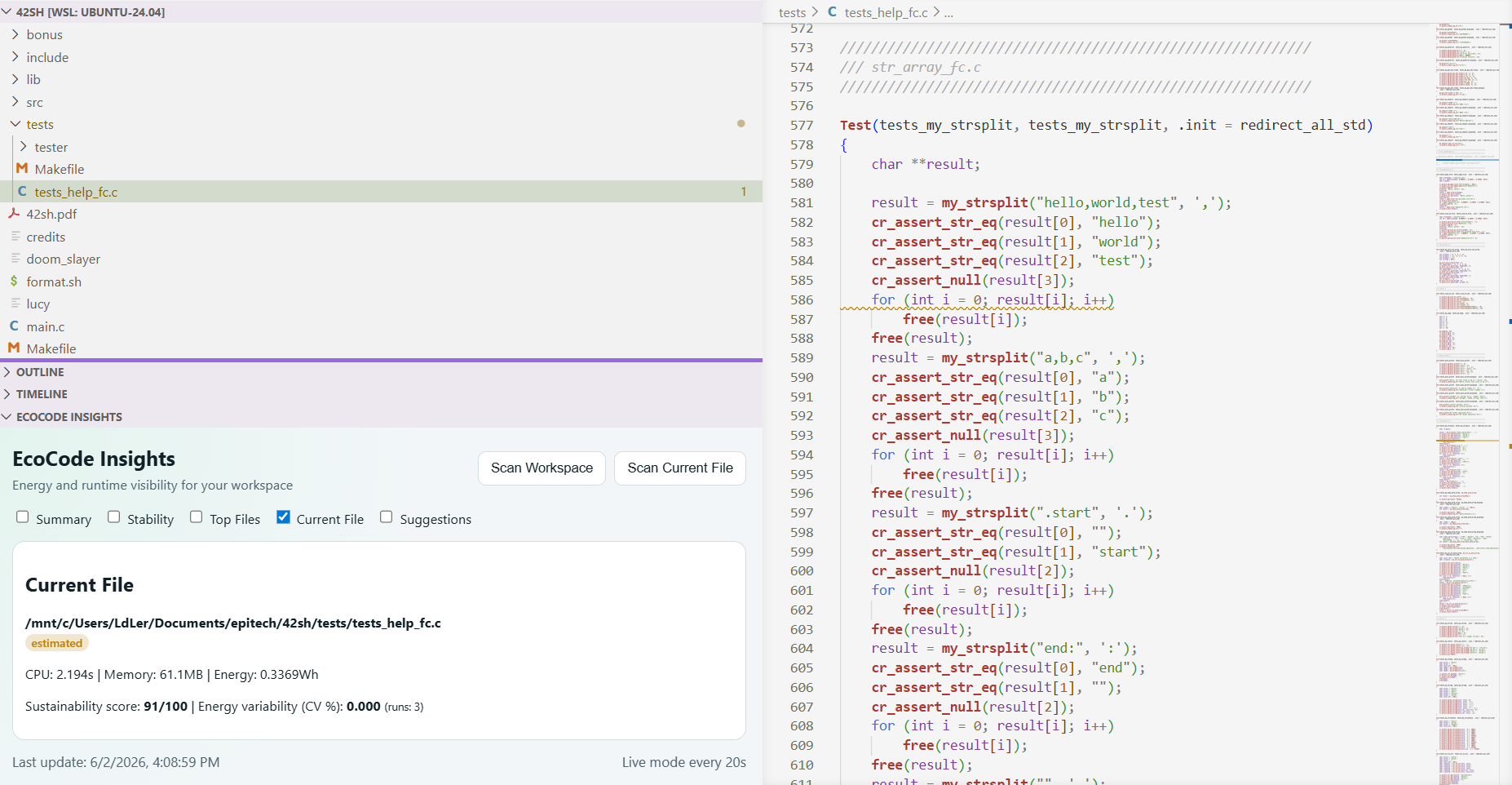Click the PDF icon next to 42sh.pdf
Screen dimensions: 1512x785
(x=14, y=213)
